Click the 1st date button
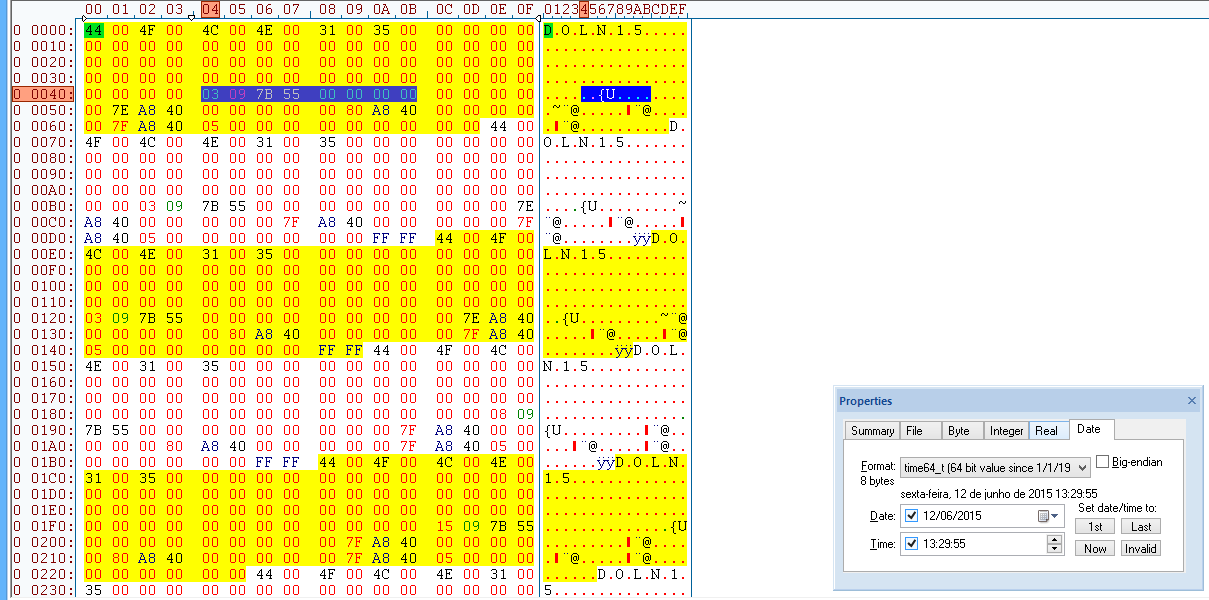 [1095, 526]
